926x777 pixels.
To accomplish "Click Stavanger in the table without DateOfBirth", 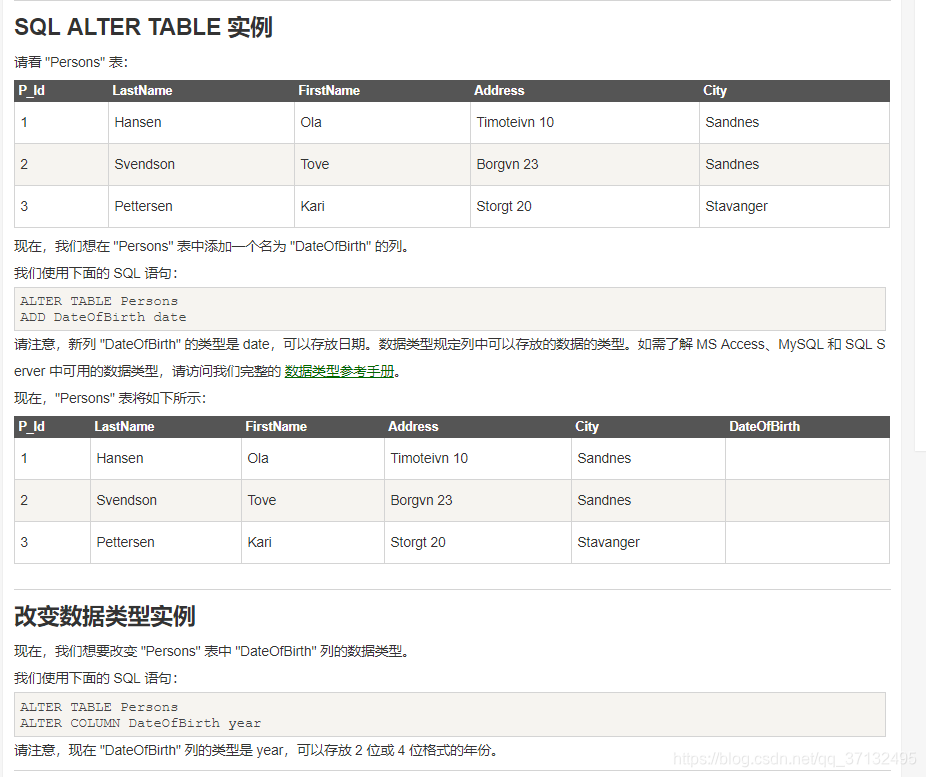I will (x=736, y=206).
